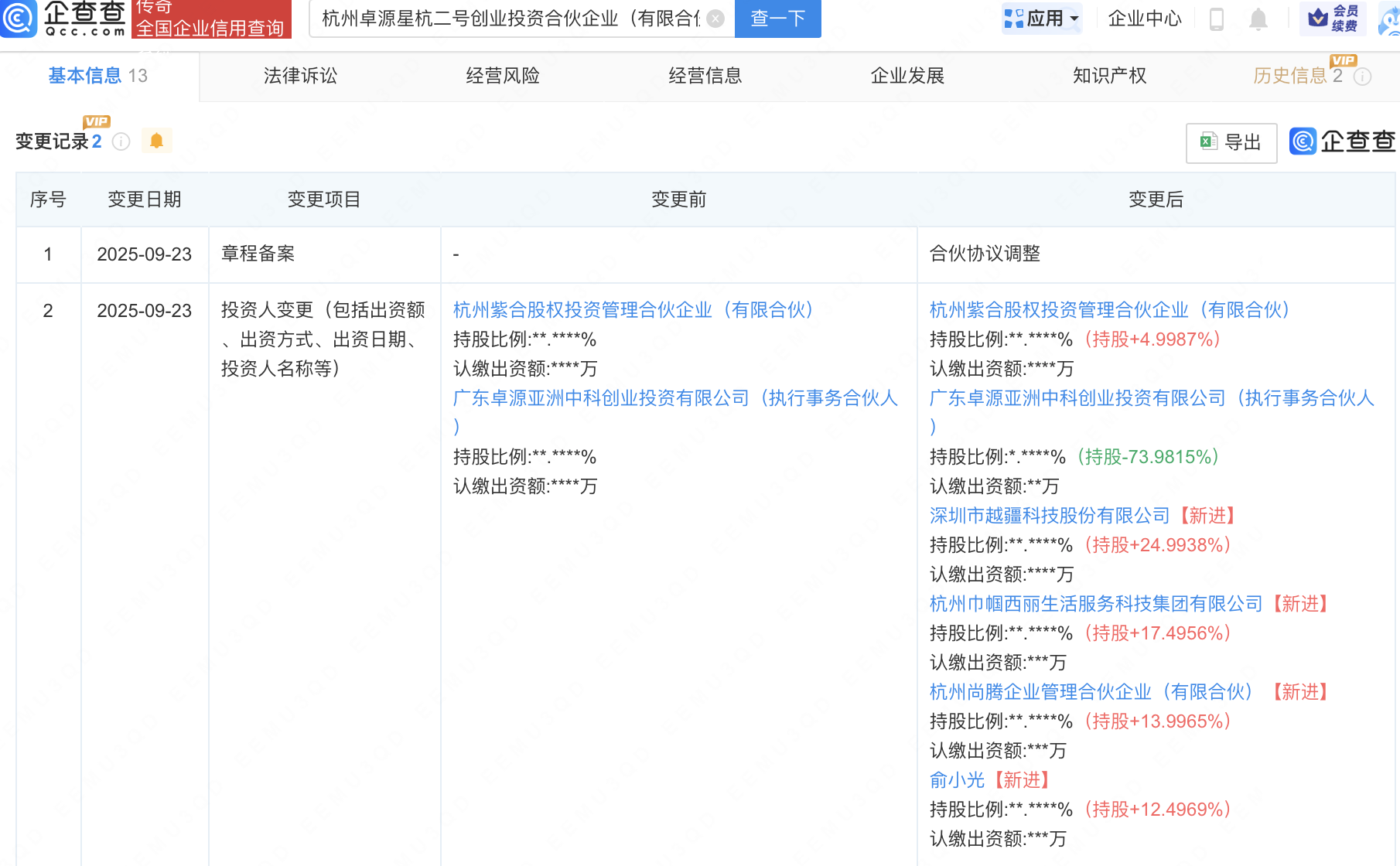Select the 持股+4.9987% text

pos(1152,339)
